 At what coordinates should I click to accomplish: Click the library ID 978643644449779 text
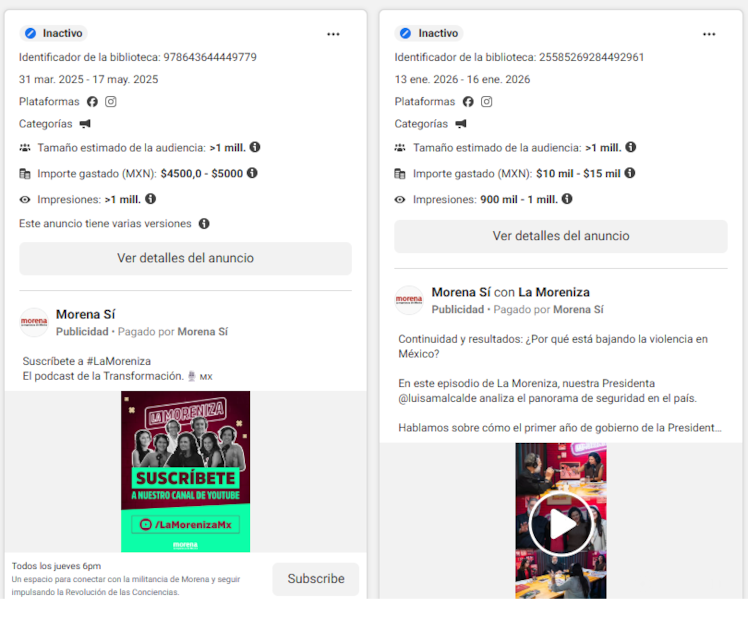[210, 57]
